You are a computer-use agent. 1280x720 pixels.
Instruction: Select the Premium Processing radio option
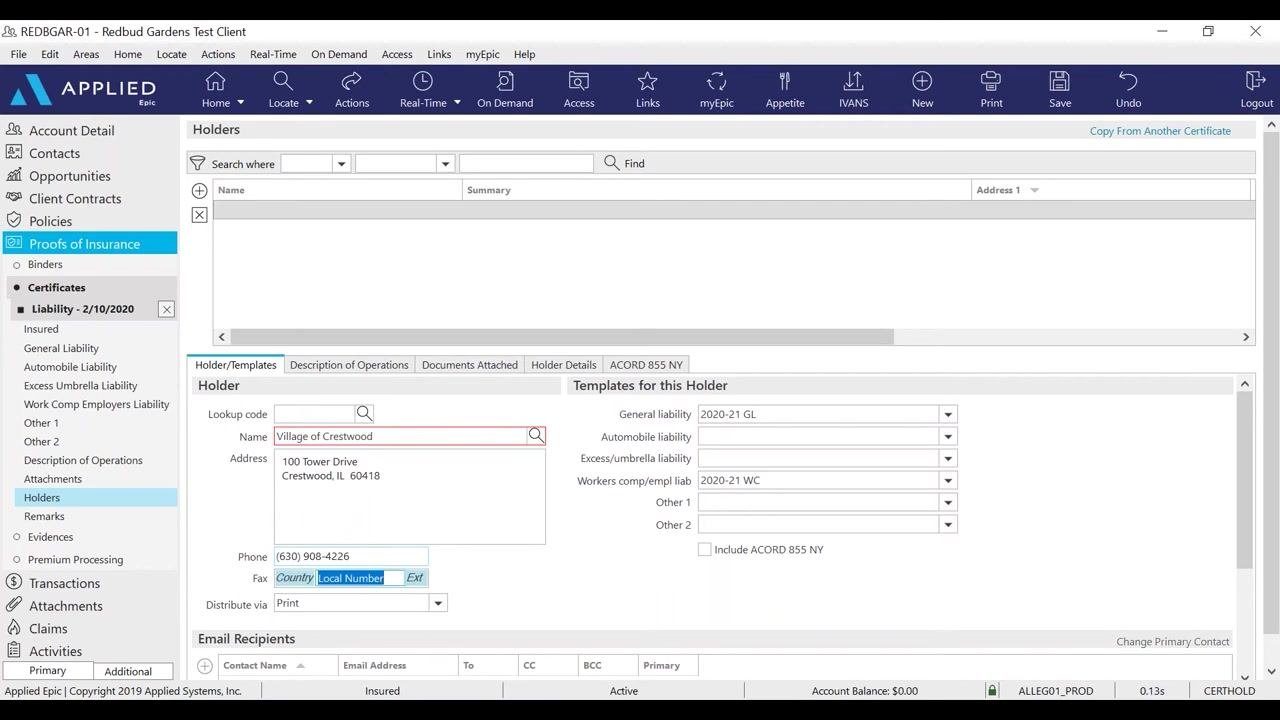pyautogui.click(x=17, y=560)
